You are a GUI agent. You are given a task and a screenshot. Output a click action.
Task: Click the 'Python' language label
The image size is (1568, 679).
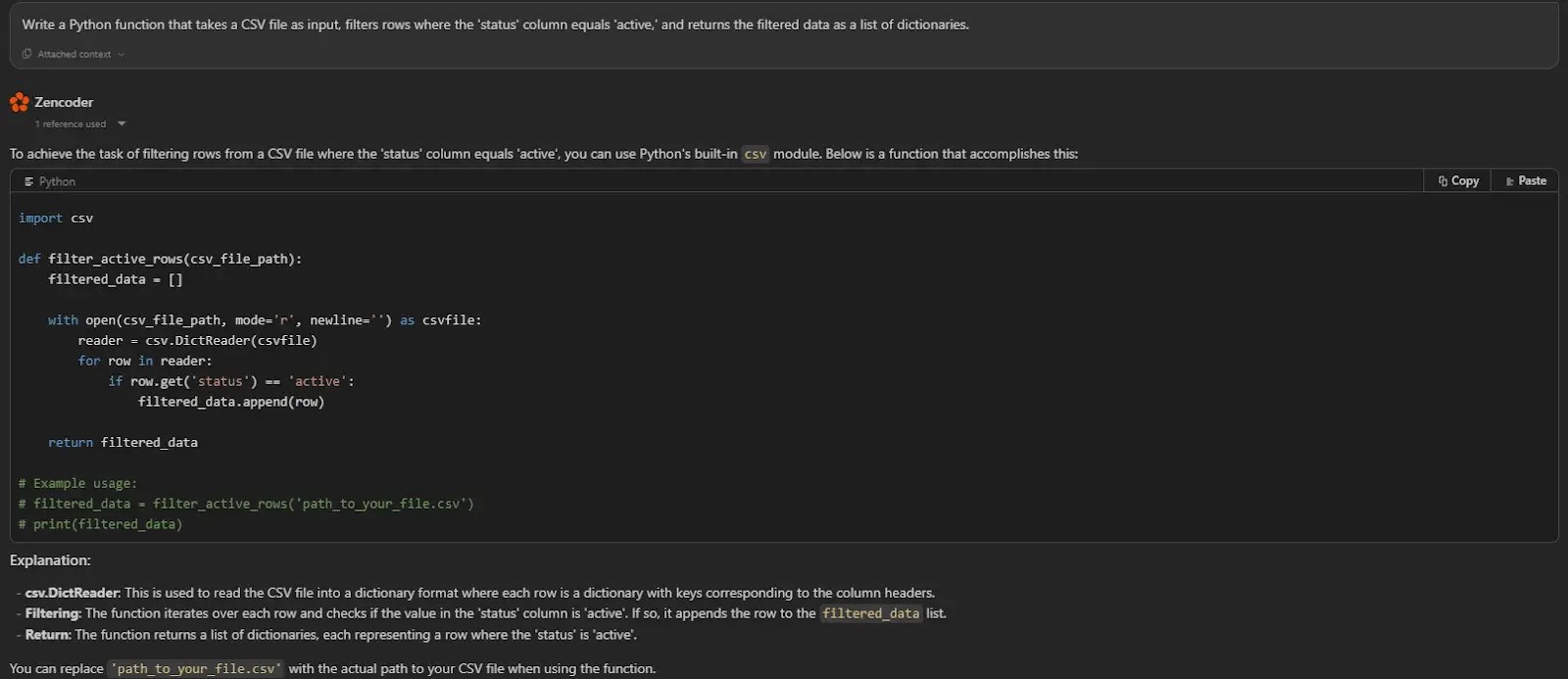tap(57, 182)
